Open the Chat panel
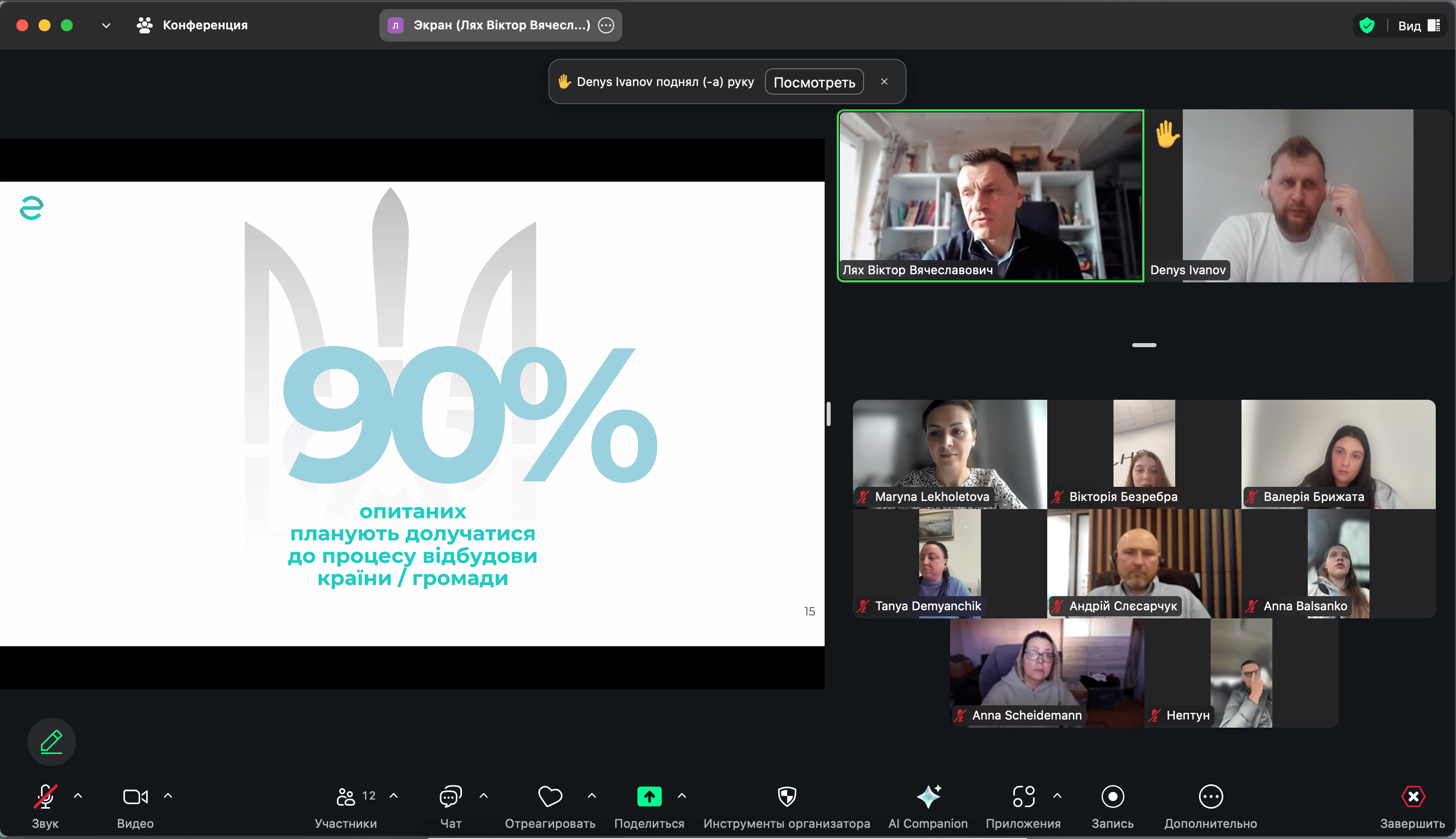Screen dimensions: 1456x839 (x=450, y=797)
